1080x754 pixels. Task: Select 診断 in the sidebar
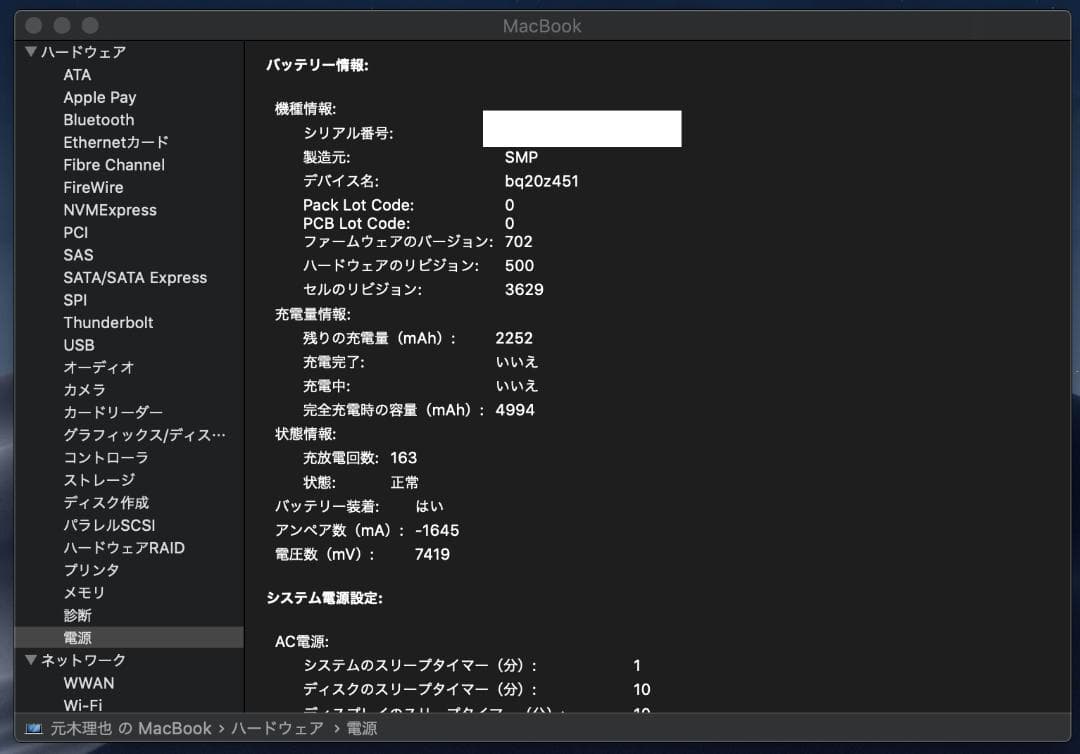pyautogui.click(x=79, y=615)
